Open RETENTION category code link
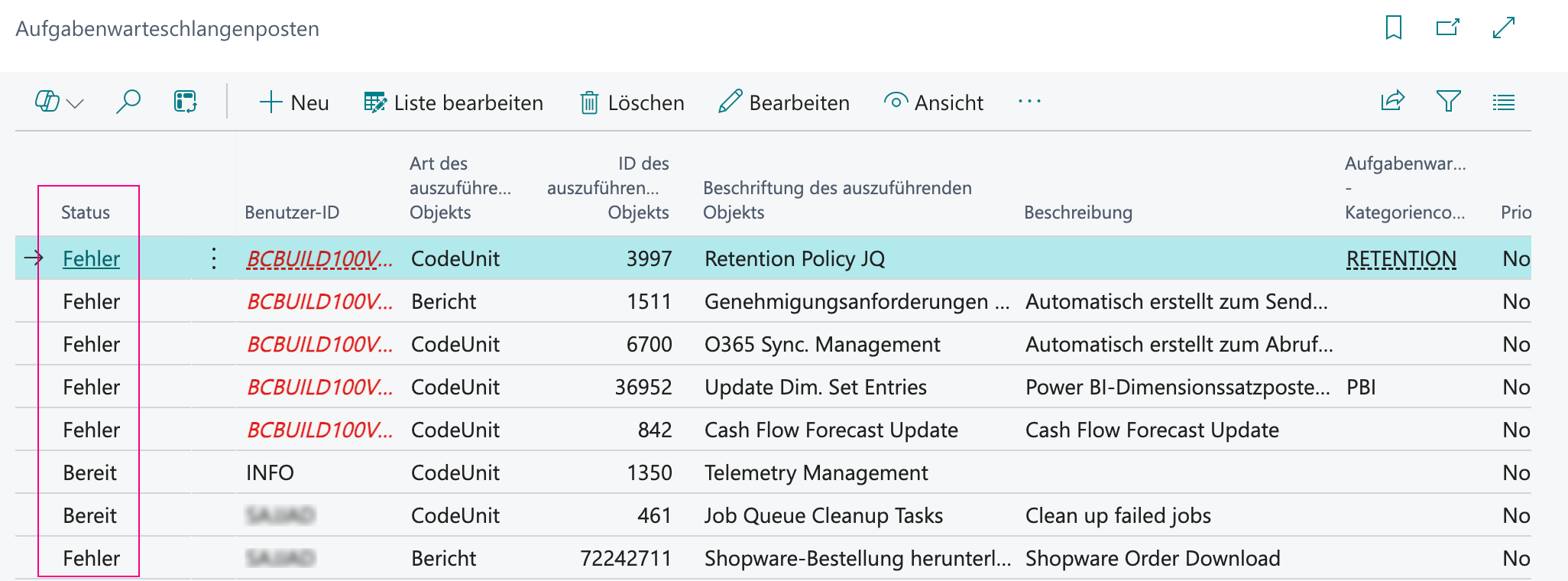The height and width of the screenshot is (581, 1568). (x=1401, y=258)
